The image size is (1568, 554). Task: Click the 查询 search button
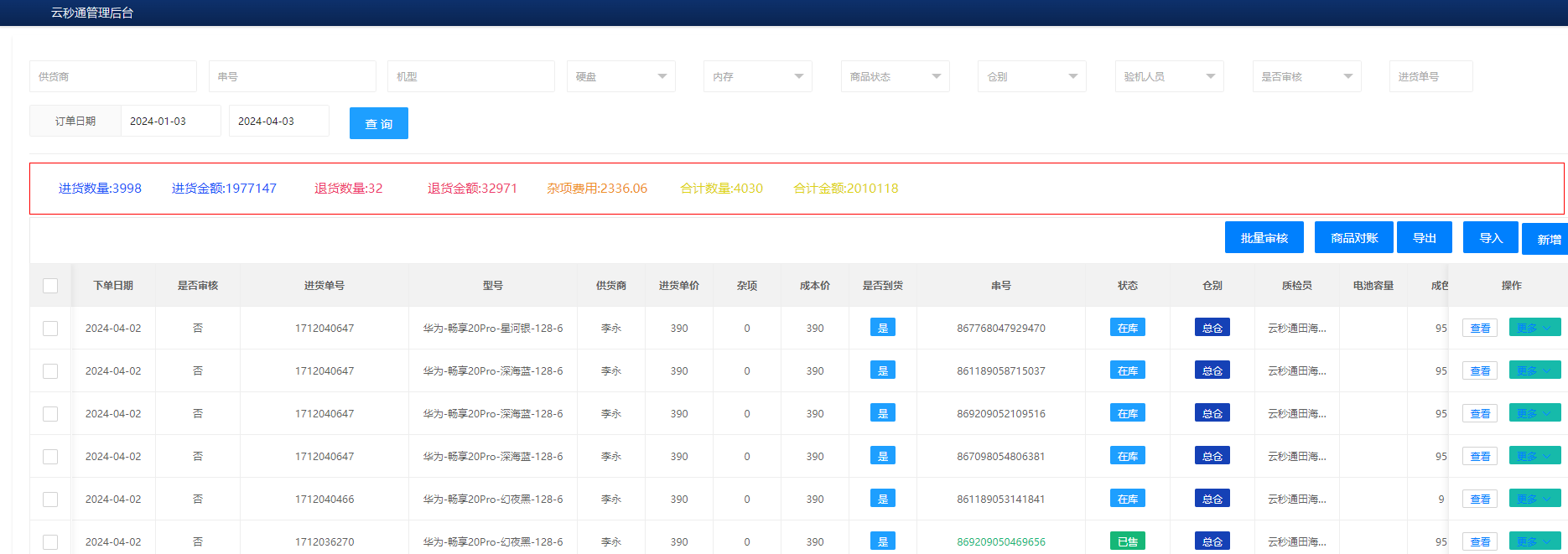[x=379, y=123]
